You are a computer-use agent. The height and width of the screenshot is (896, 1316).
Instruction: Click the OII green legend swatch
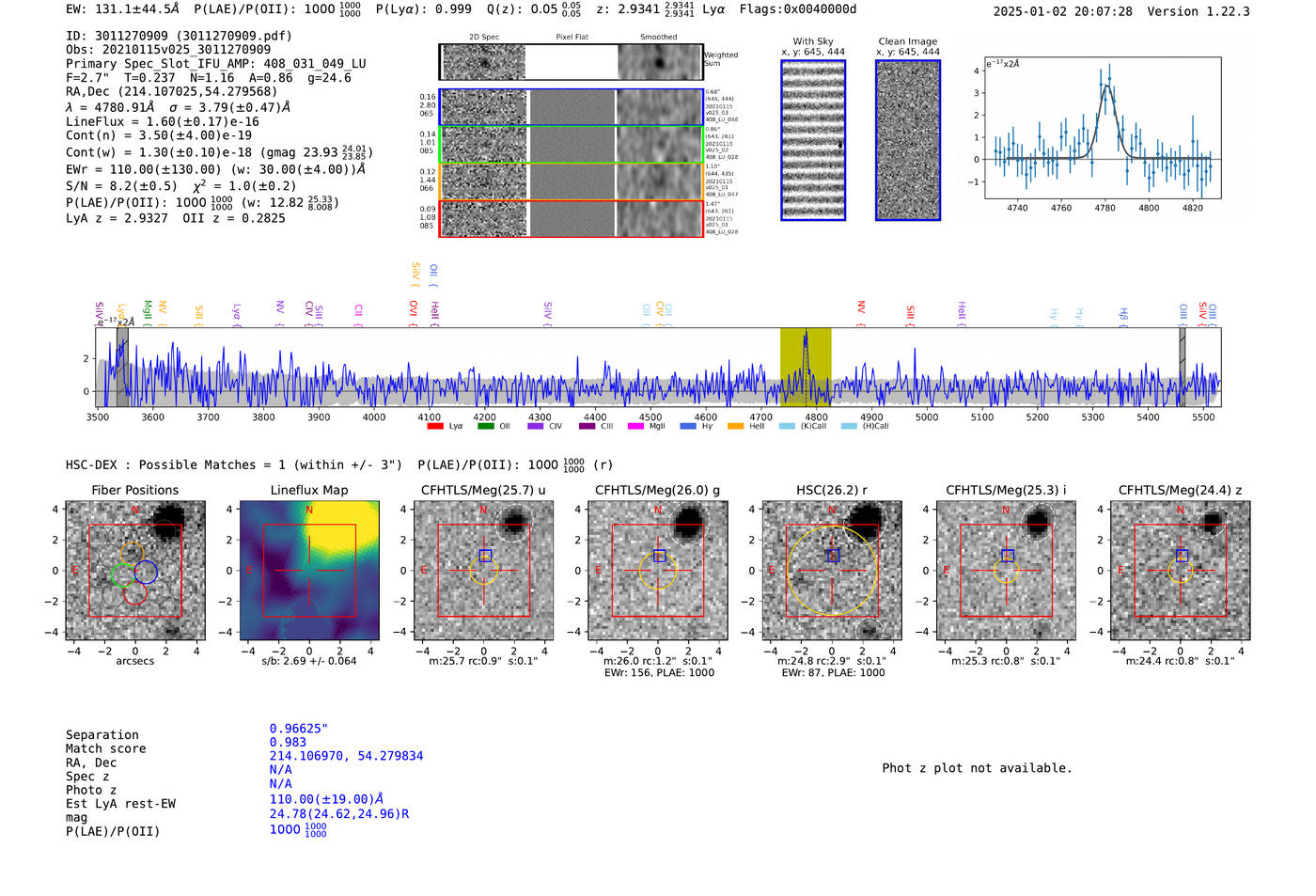click(485, 426)
